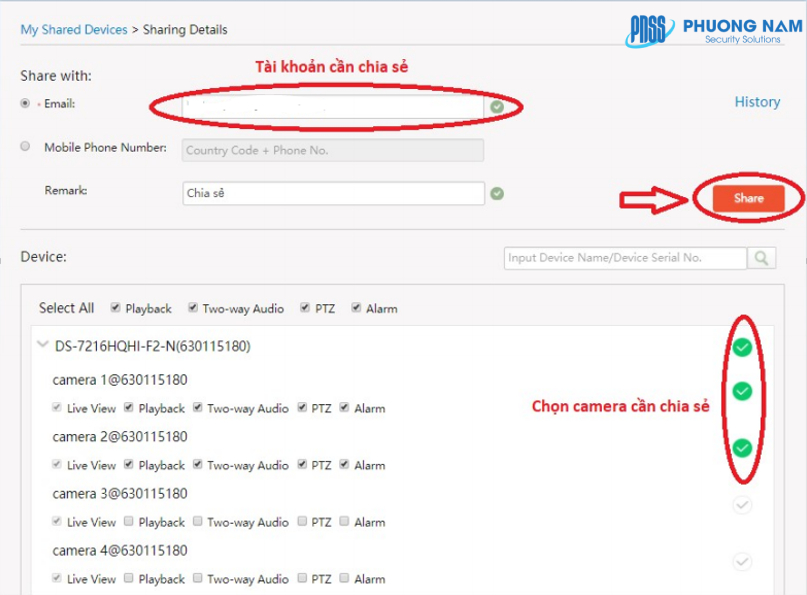
Task: Click the device name search box
Action: coord(624,258)
